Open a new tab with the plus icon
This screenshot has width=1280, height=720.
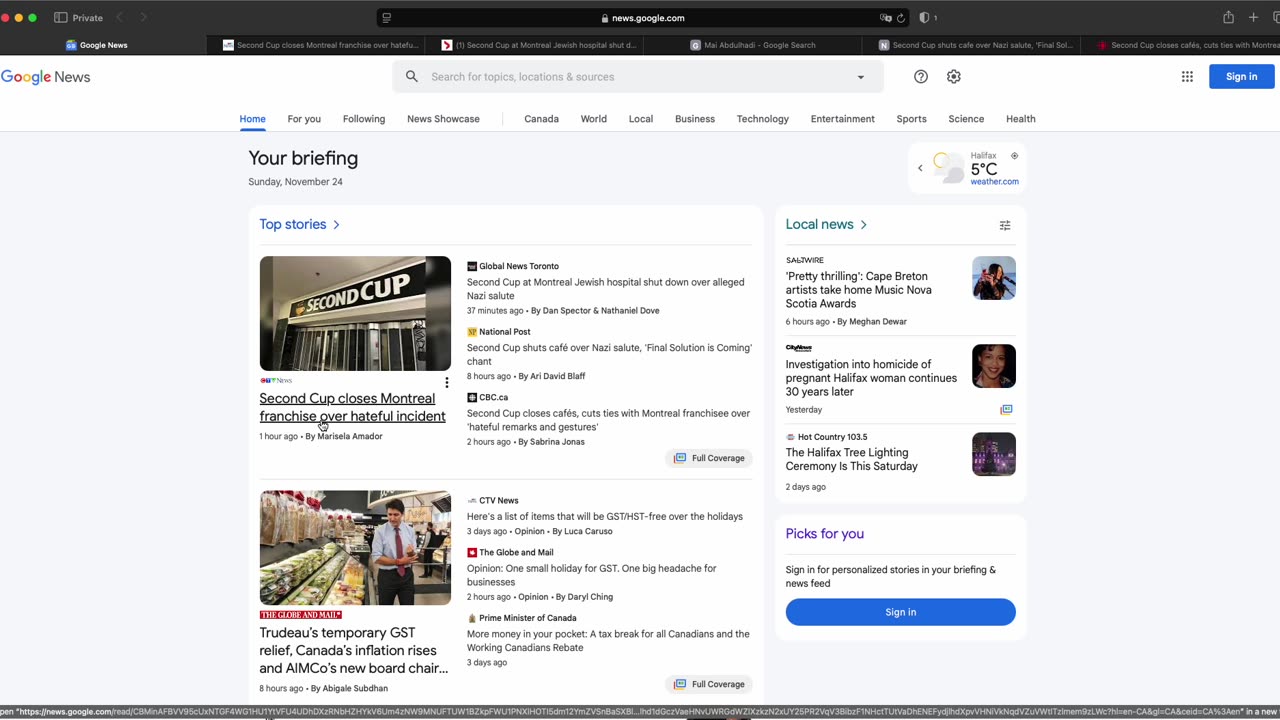coord(1253,18)
